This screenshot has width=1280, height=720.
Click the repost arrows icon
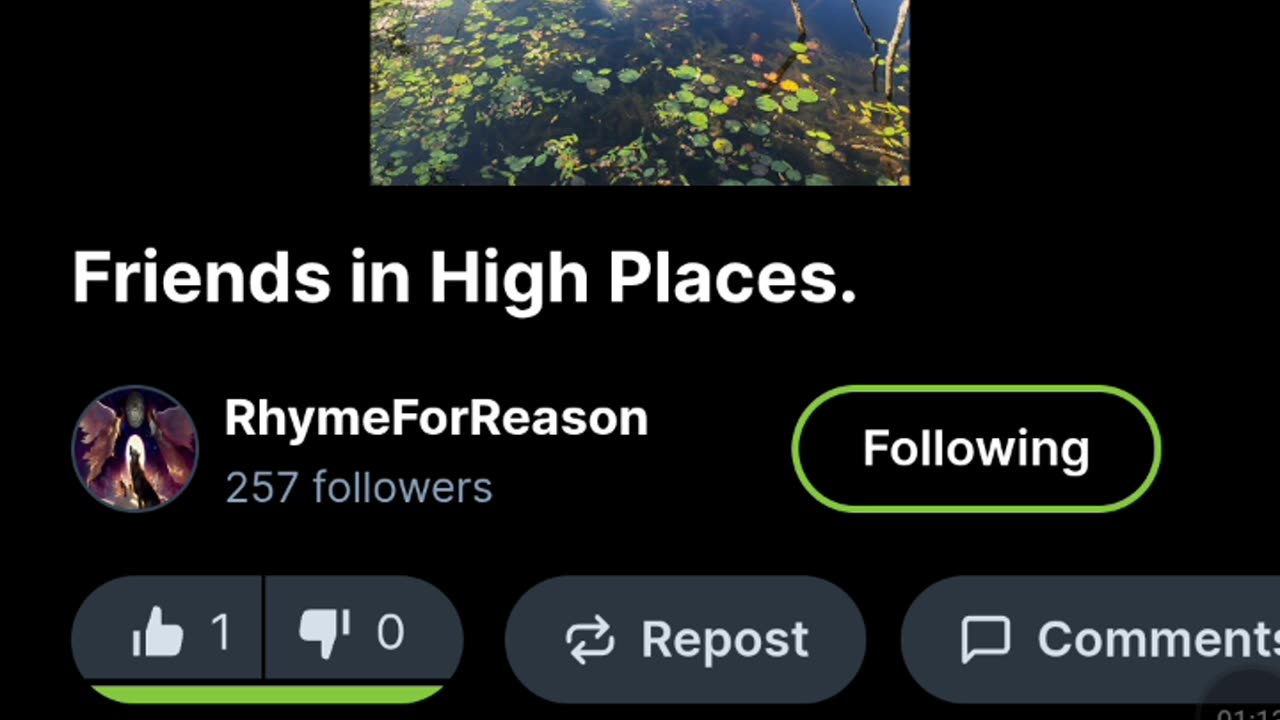590,641
